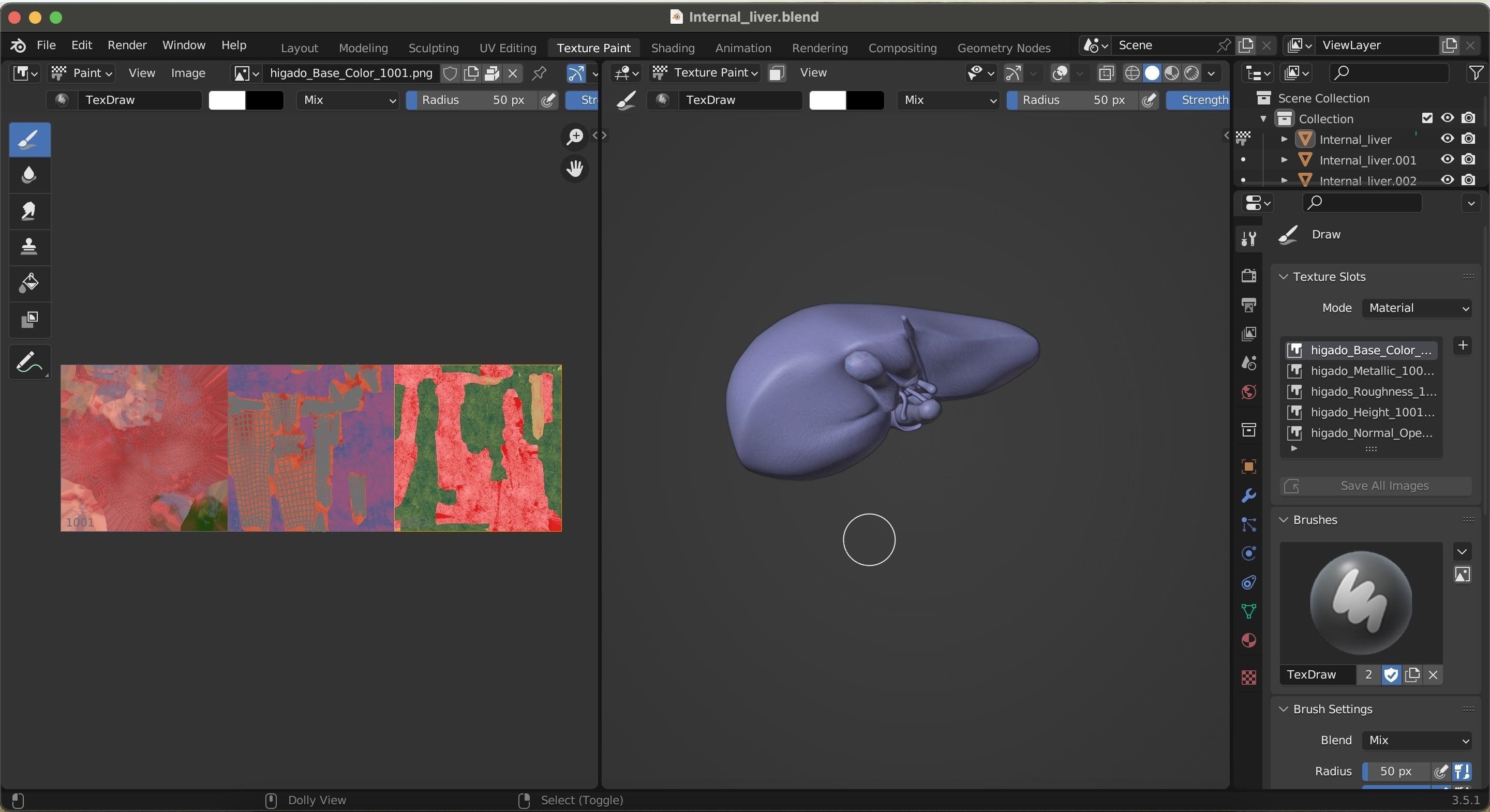Screen dimensions: 1490x812
Task: Click the outliner search field
Action: [1389, 73]
